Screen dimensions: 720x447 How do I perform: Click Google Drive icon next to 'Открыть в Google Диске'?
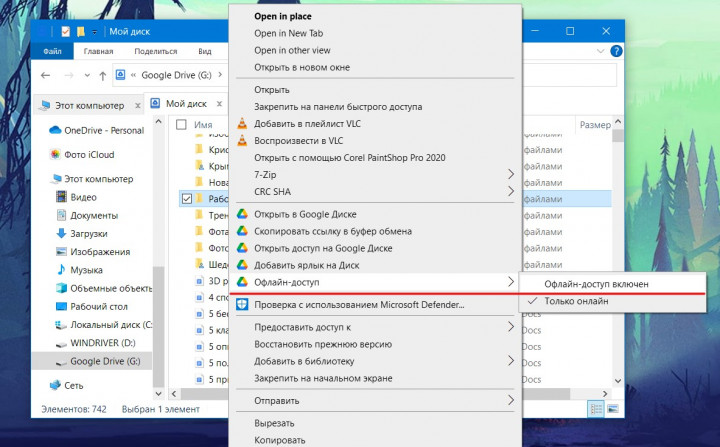click(241, 214)
